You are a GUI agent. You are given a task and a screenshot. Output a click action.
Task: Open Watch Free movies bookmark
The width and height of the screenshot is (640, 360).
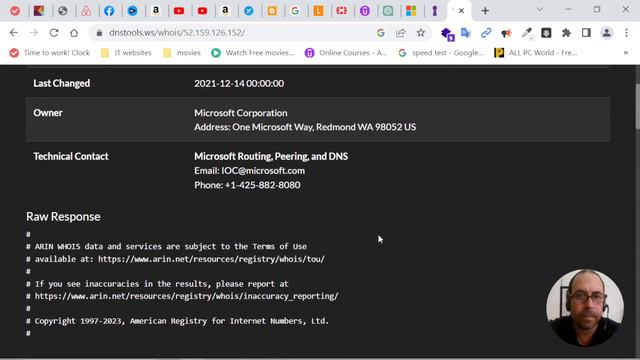(x=253, y=53)
